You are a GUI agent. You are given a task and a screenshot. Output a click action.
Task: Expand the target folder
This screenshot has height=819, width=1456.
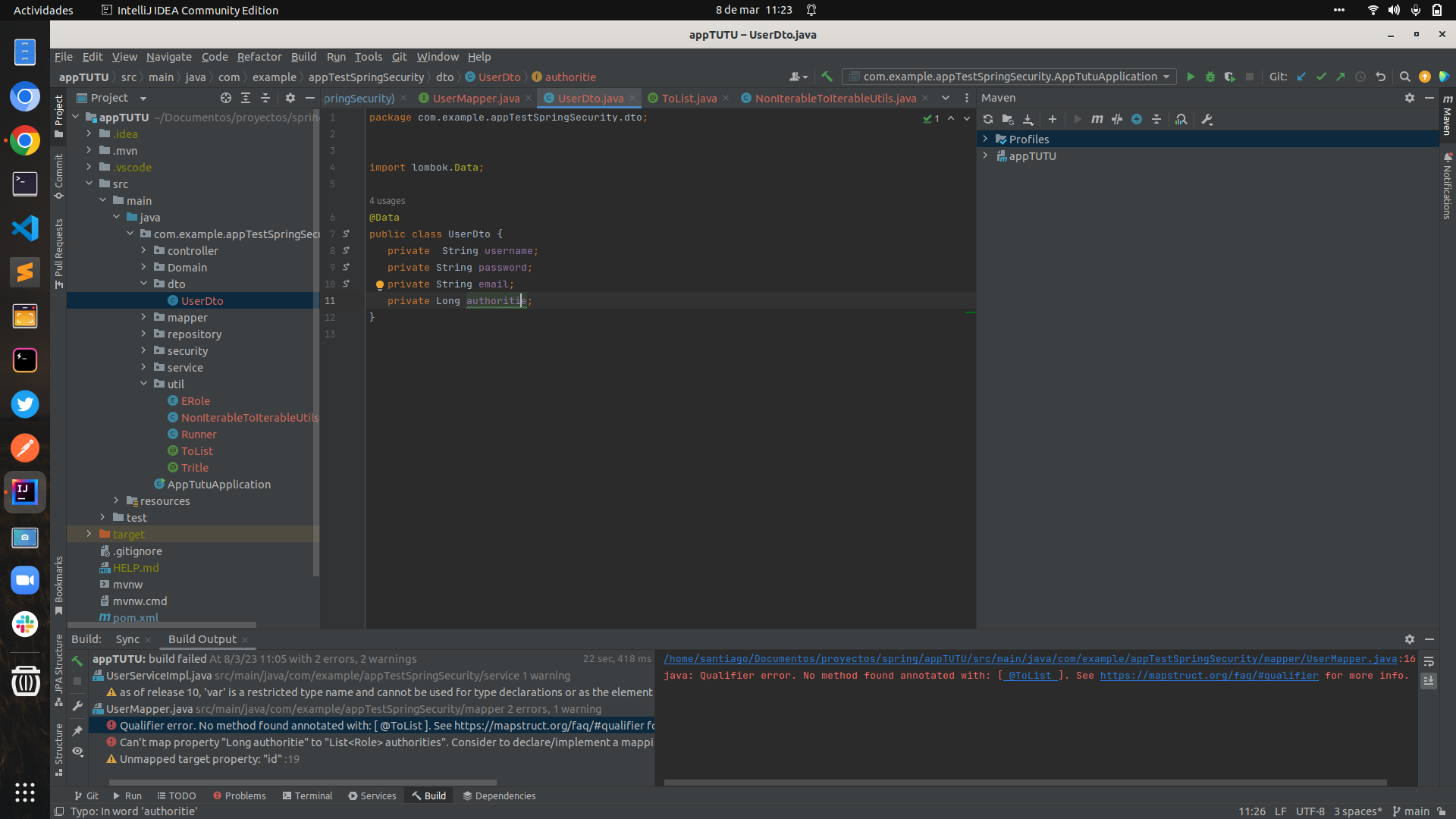pos(89,534)
